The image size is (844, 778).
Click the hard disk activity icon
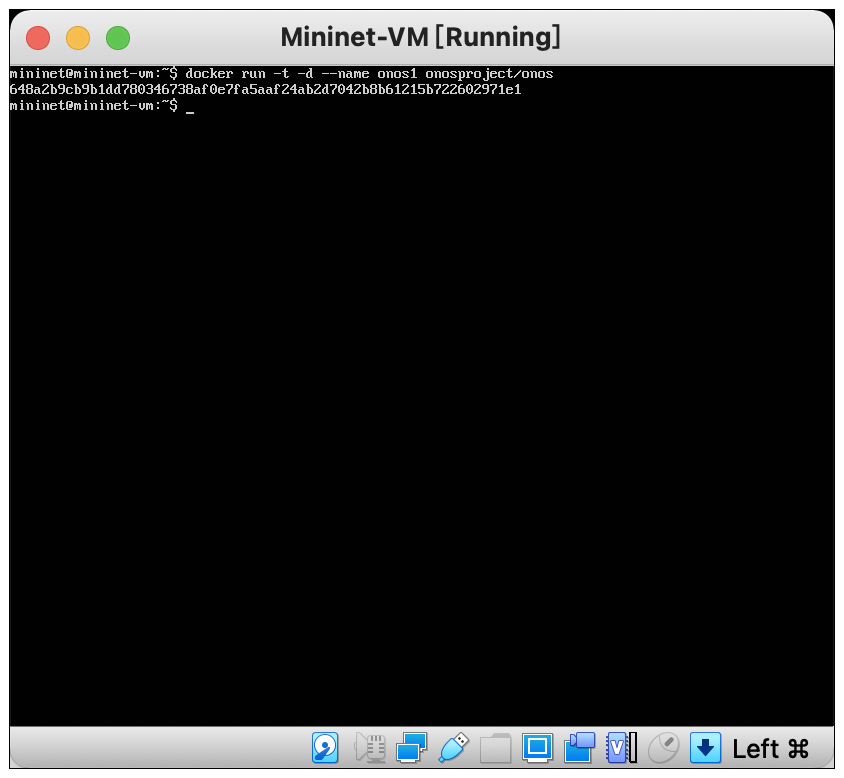325,747
